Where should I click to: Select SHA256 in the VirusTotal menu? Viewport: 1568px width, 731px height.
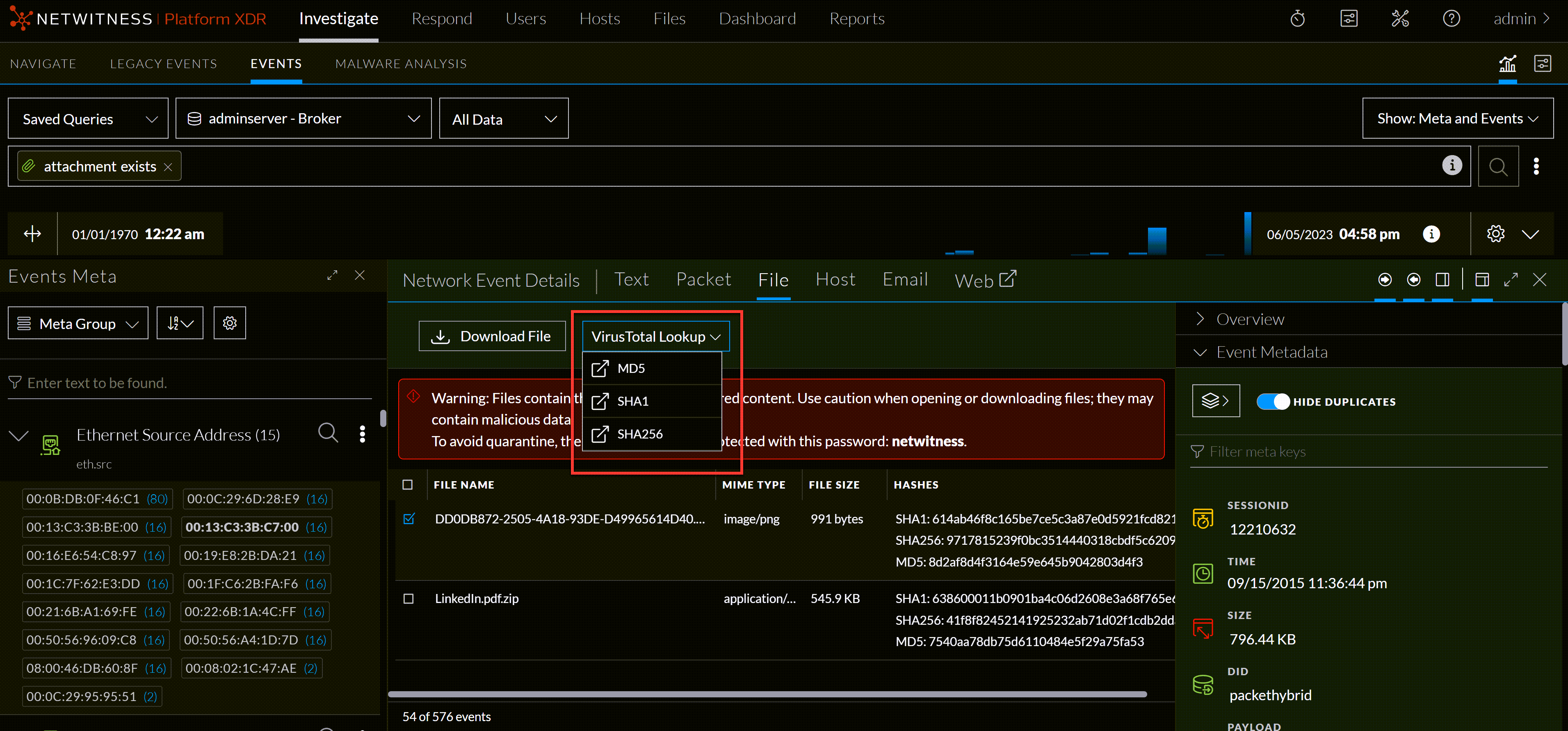[x=640, y=433]
